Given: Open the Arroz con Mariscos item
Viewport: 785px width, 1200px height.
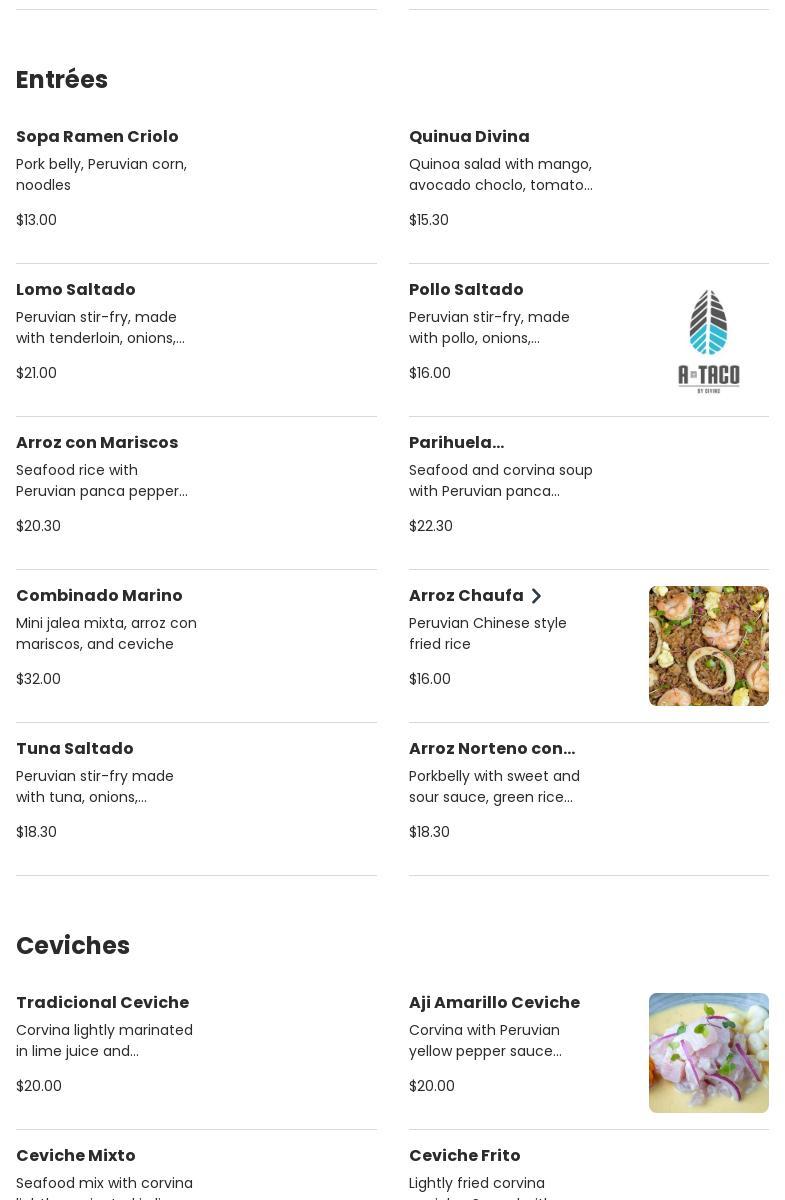Looking at the screenshot, I should coord(97,443).
